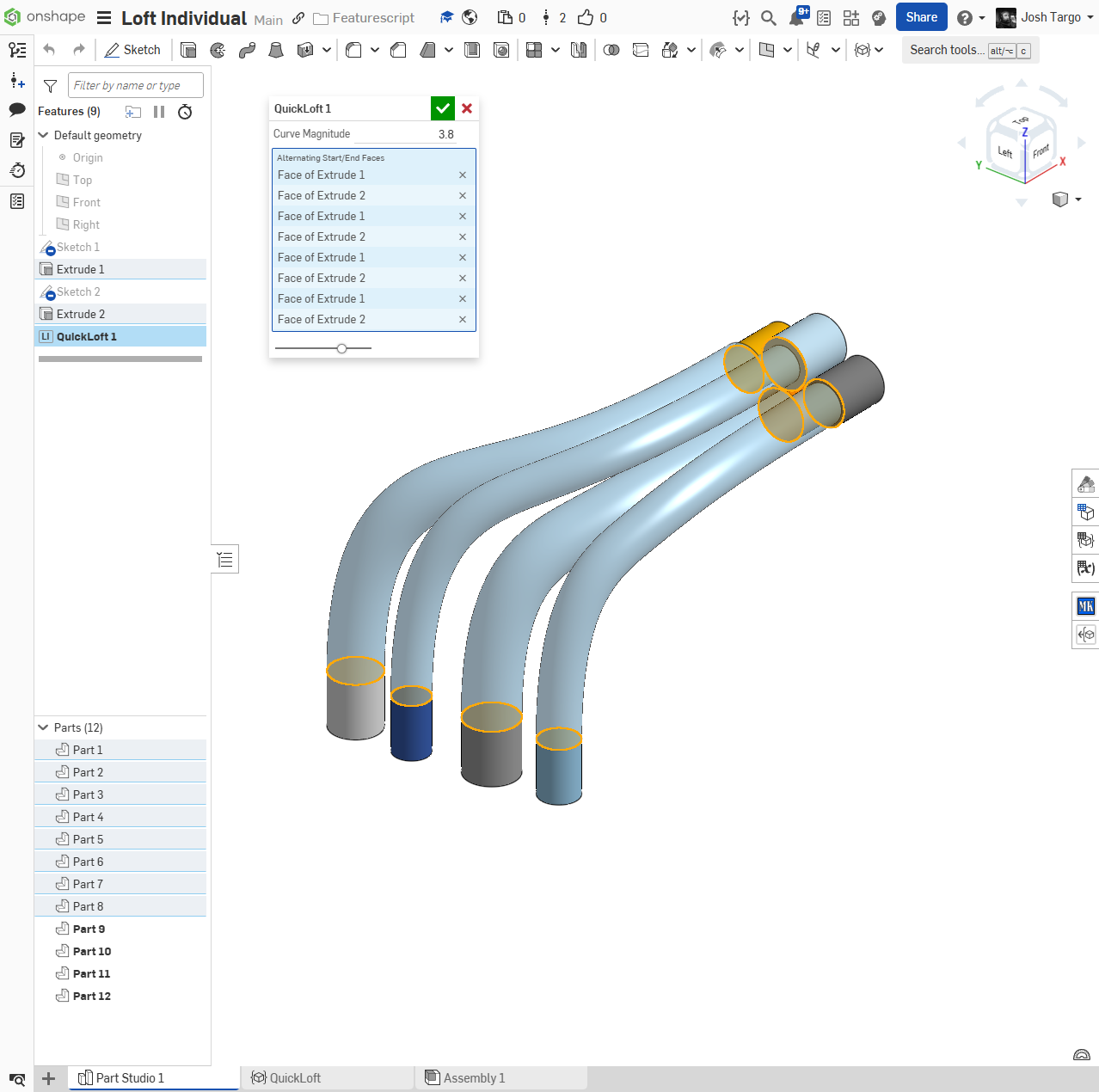
Task: Toggle pause regeneration in Features header
Action: (x=159, y=112)
